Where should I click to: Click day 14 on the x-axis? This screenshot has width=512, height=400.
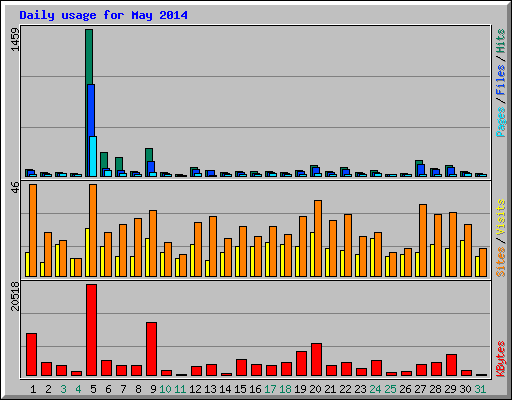pos(225,389)
